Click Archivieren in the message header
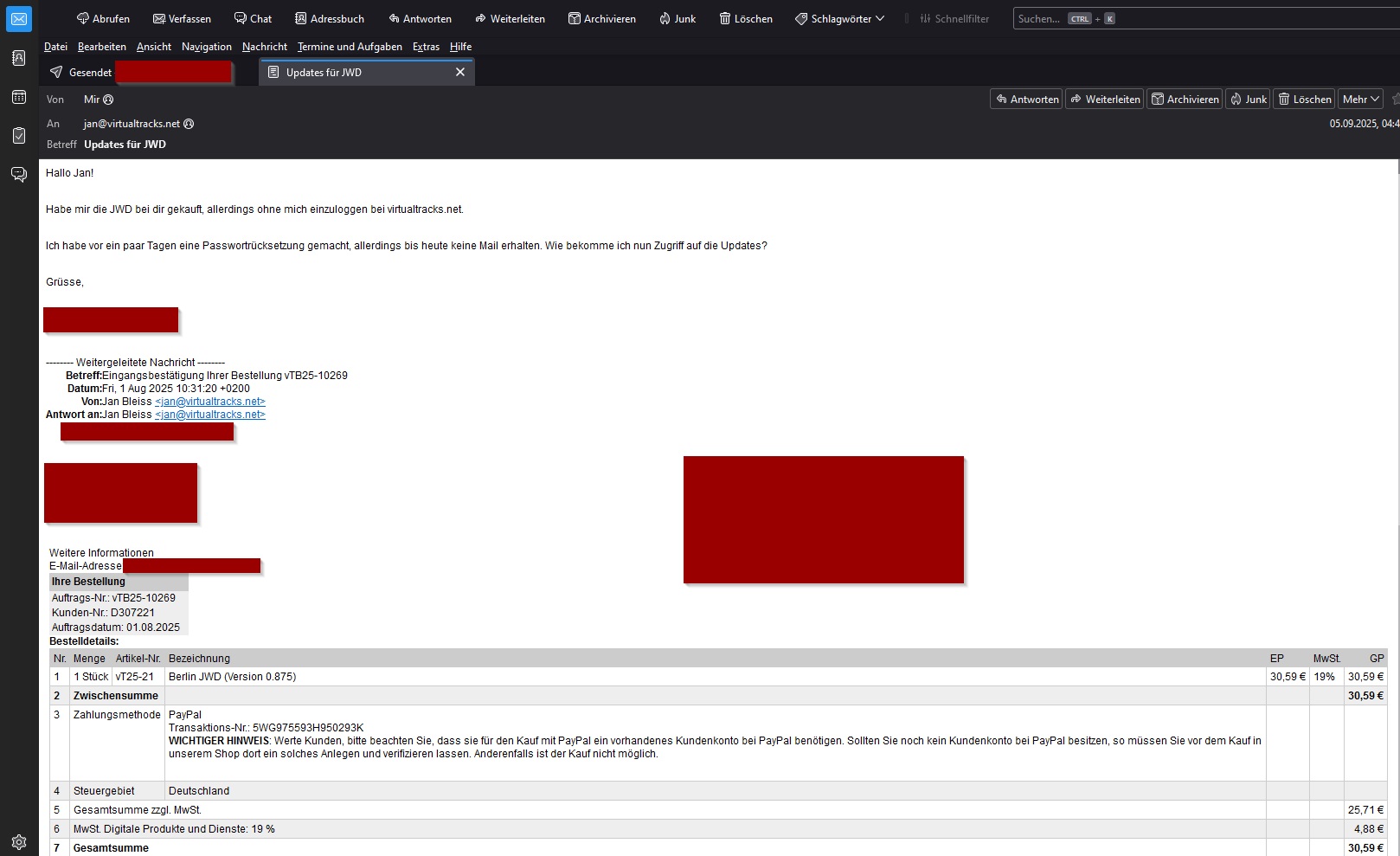 point(1184,100)
